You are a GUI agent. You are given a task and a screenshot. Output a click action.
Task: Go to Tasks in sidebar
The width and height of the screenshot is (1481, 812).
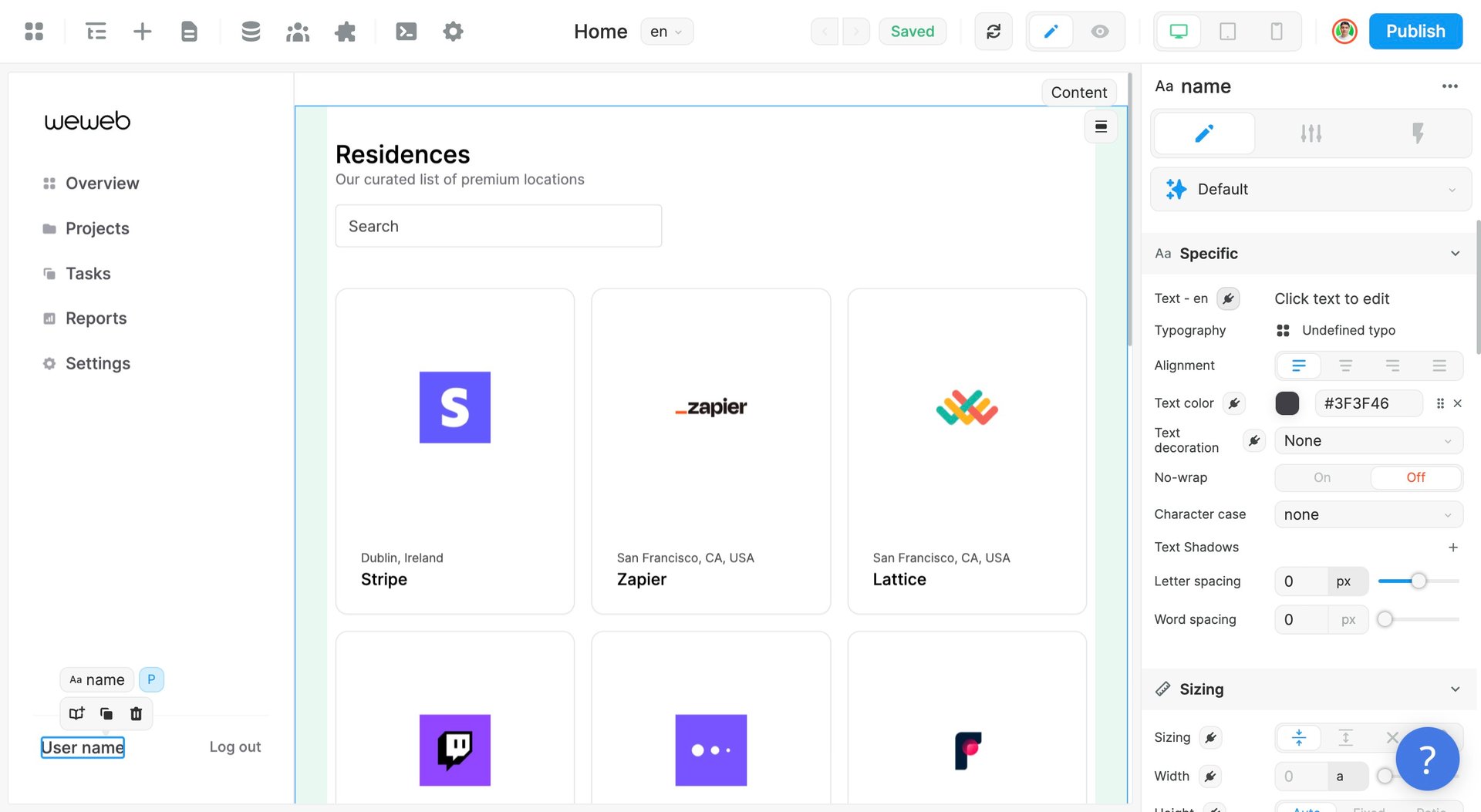click(x=76, y=274)
